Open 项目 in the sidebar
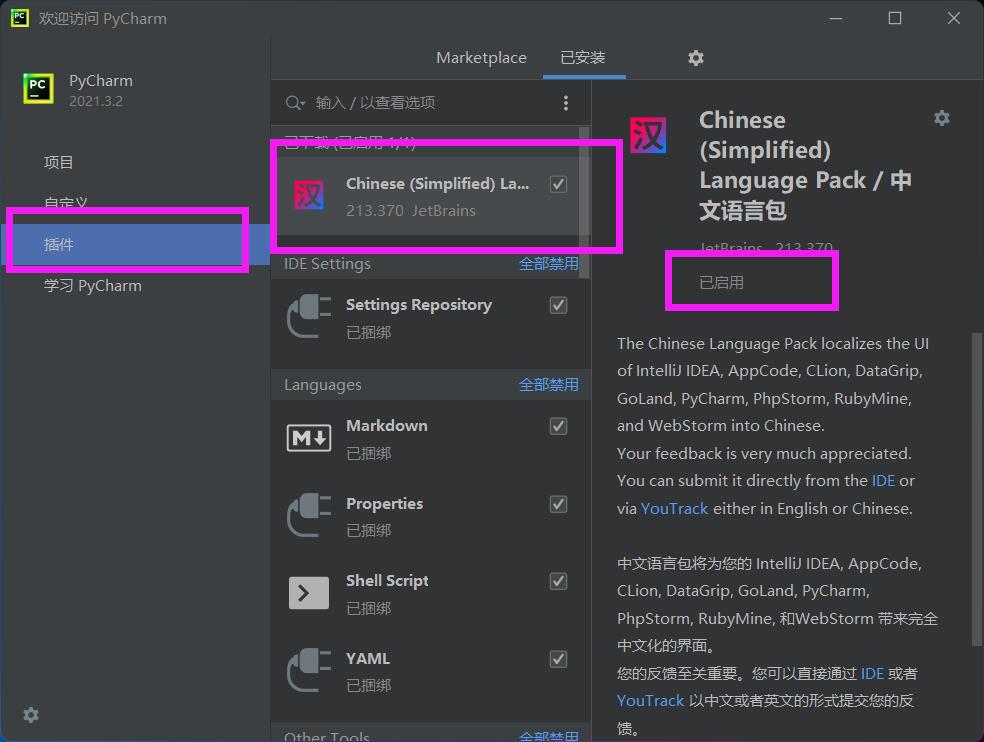984x742 pixels. (58, 163)
